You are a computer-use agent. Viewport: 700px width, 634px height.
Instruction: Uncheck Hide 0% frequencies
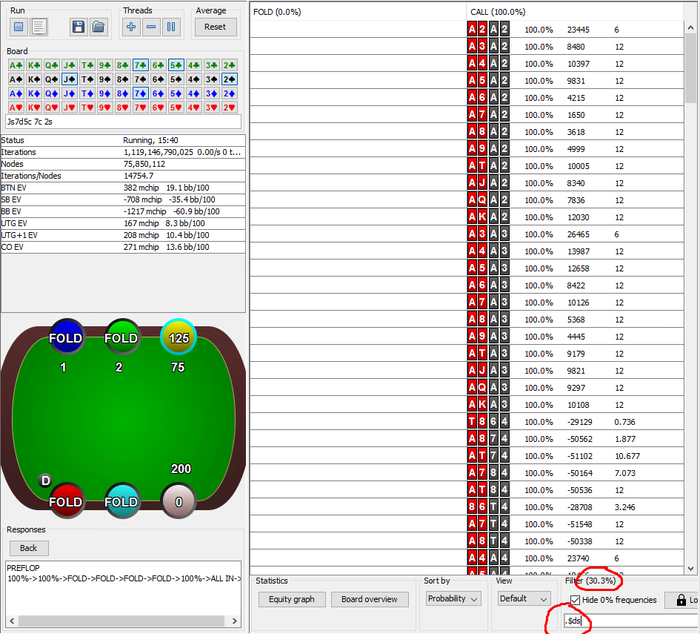pos(575,600)
